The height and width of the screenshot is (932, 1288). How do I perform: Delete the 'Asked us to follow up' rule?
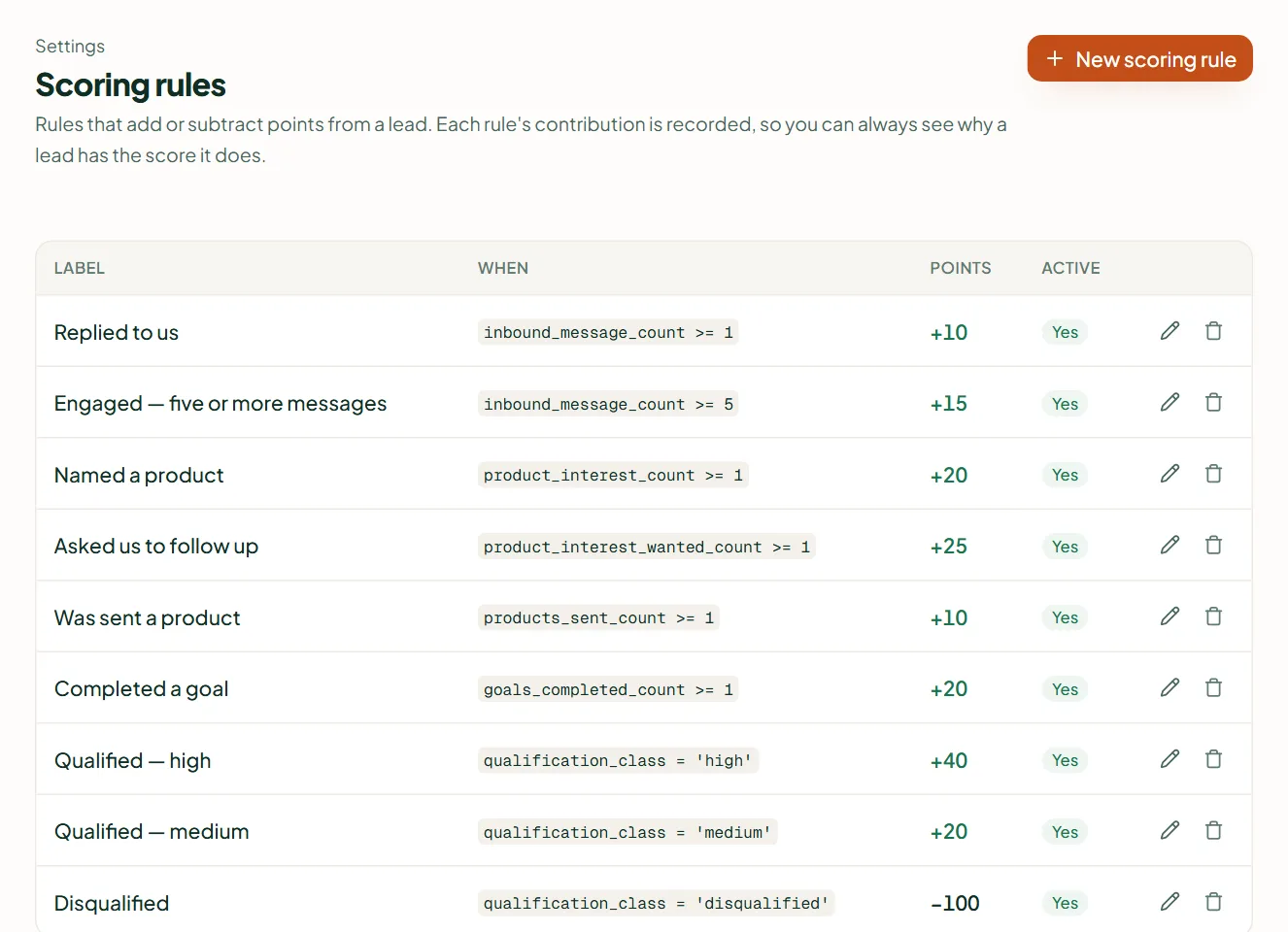(1213, 545)
